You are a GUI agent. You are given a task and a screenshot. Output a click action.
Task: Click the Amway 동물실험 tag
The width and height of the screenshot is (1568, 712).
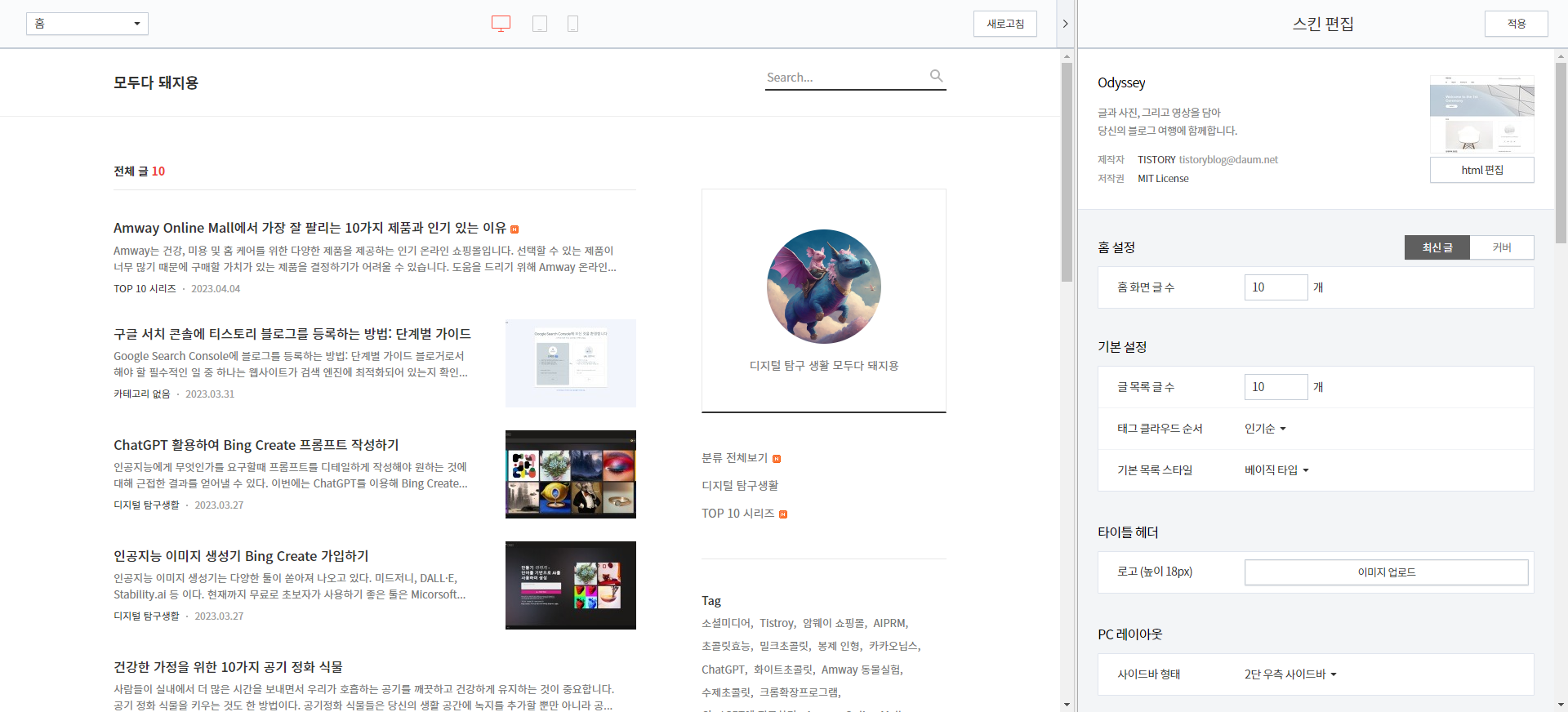(861, 670)
